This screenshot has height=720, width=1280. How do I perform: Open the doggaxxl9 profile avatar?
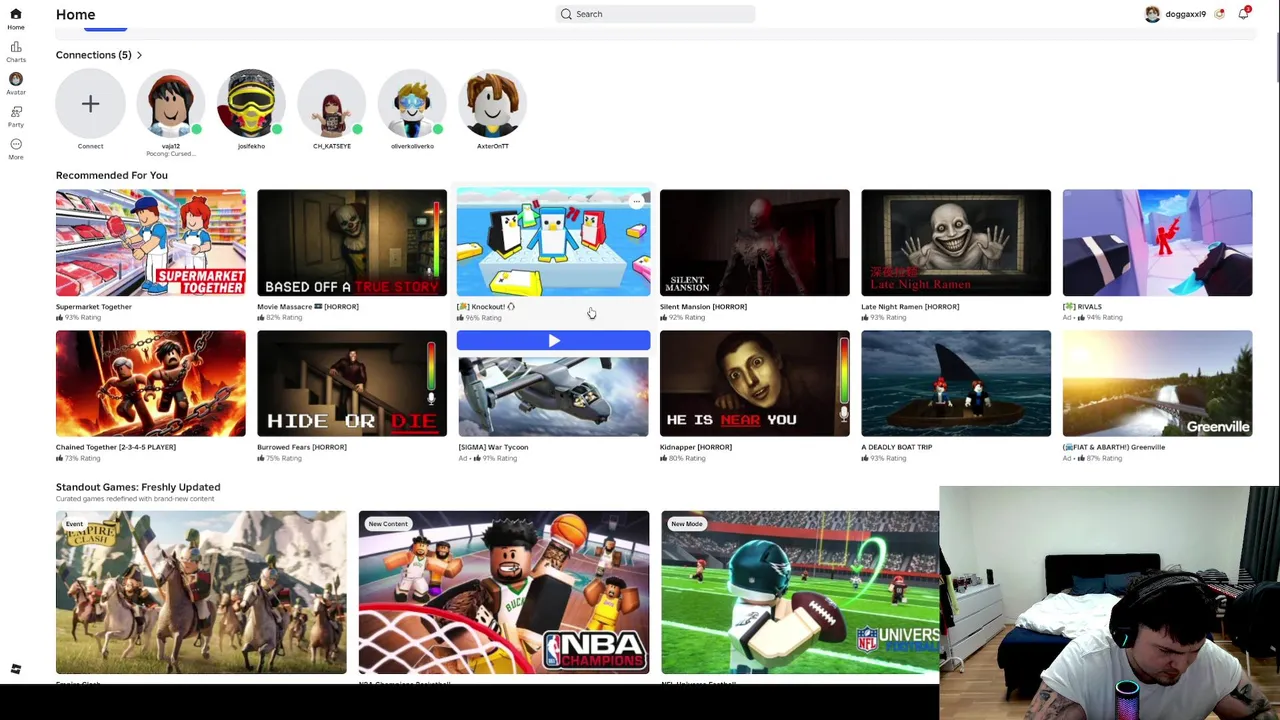(x=1152, y=14)
